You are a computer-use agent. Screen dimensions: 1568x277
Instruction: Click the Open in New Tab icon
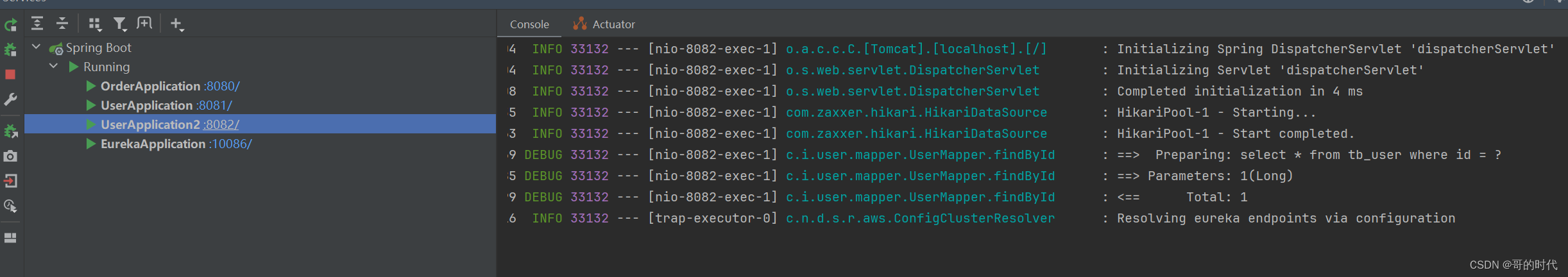coord(144,24)
